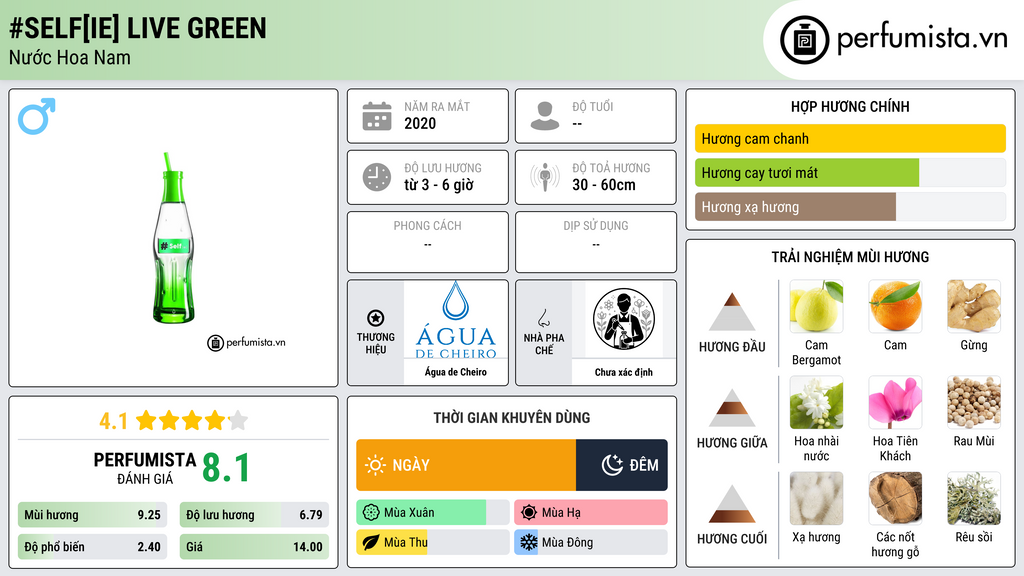Screen dimensions: 1024x576
Task: Click the sillage icon beside Độ toả hương
Action: [545, 177]
